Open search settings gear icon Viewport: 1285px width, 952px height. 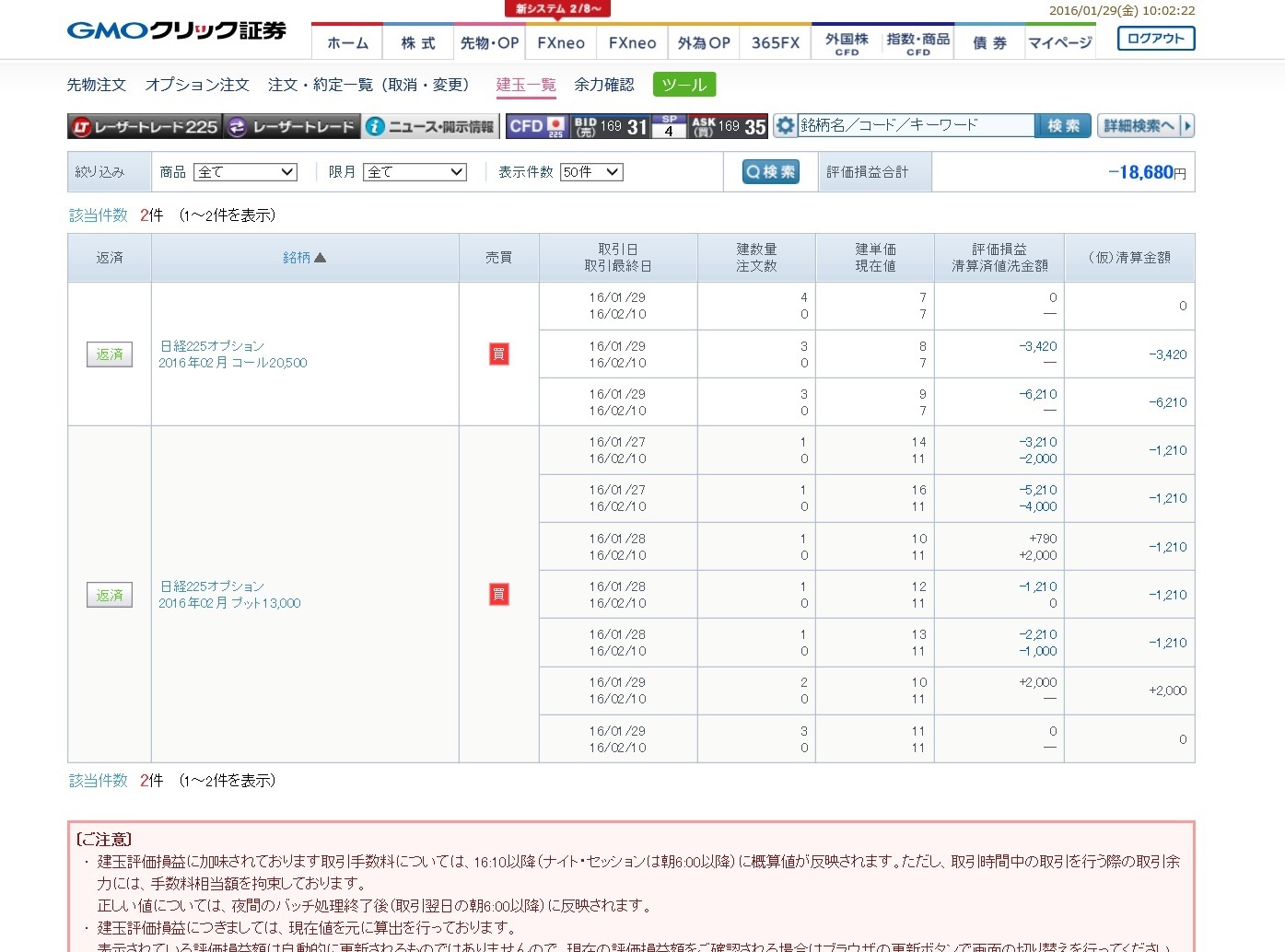[x=785, y=126]
